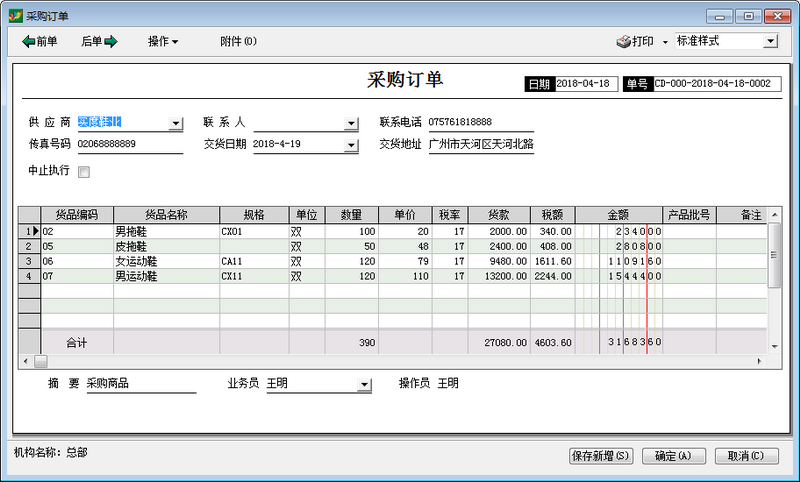Click table vertical scrollbar down arrow

[x=774, y=346]
